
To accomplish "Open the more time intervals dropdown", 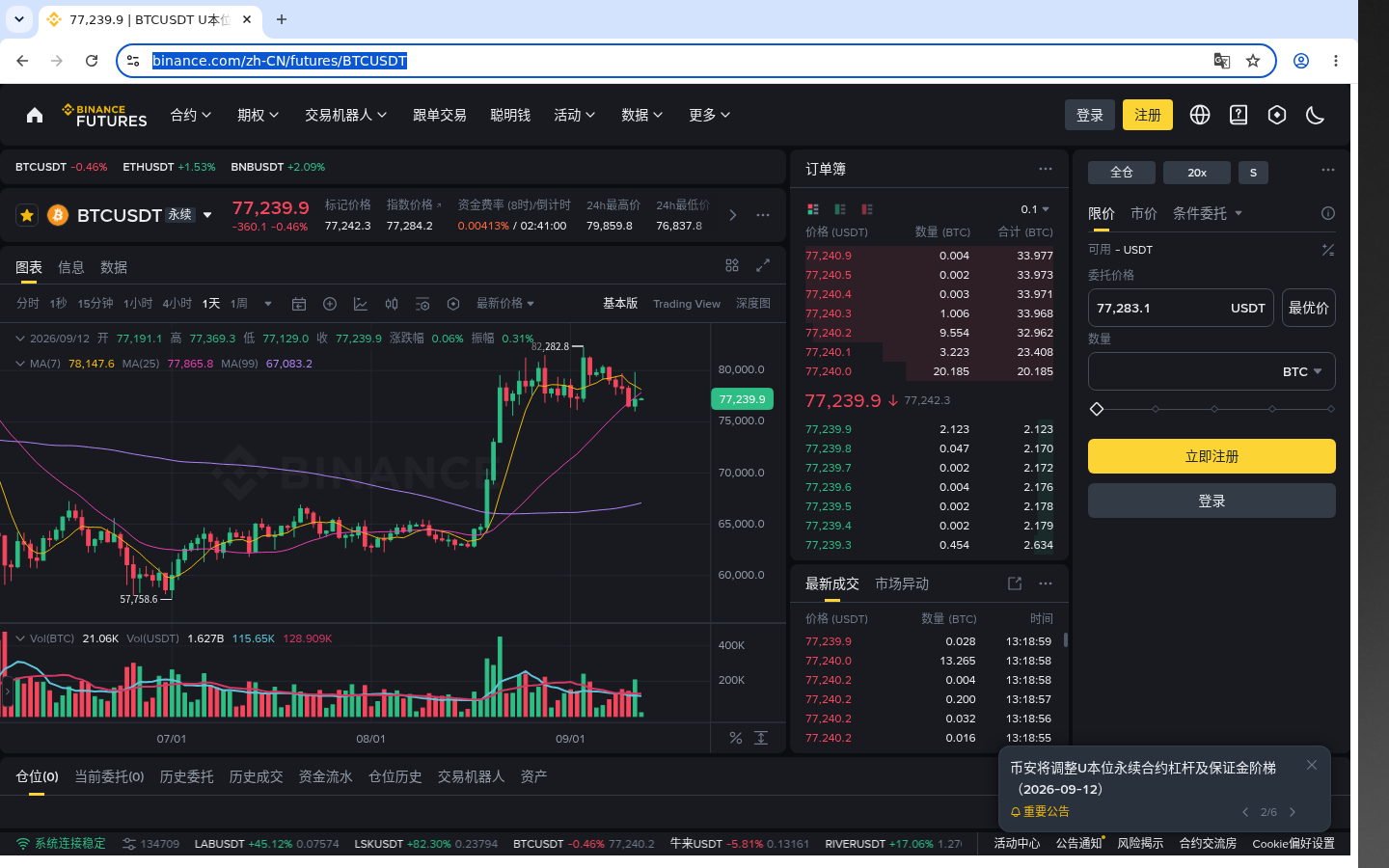I will pyautogui.click(x=268, y=304).
